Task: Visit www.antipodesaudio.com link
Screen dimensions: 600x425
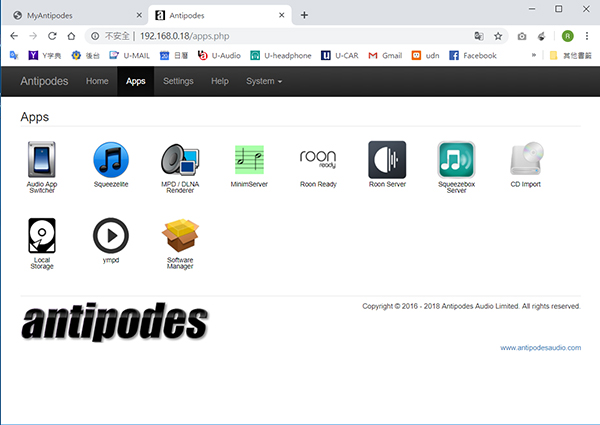Action: 541,348
